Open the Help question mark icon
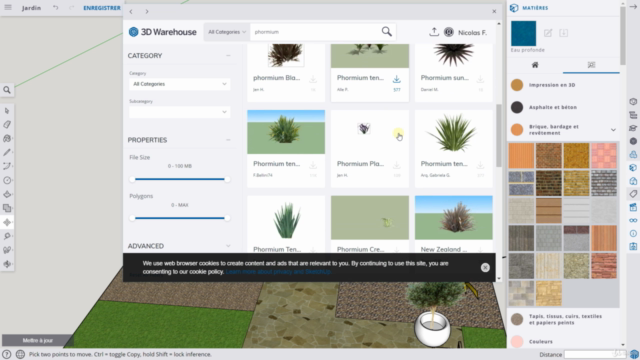640x360 pixels. click(7, 354)
